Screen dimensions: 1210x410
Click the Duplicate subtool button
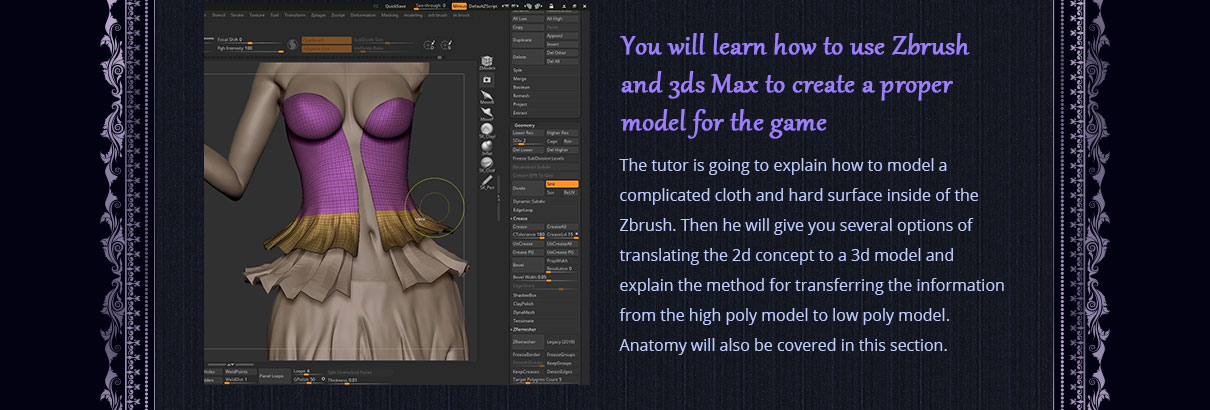coord(527,40)
